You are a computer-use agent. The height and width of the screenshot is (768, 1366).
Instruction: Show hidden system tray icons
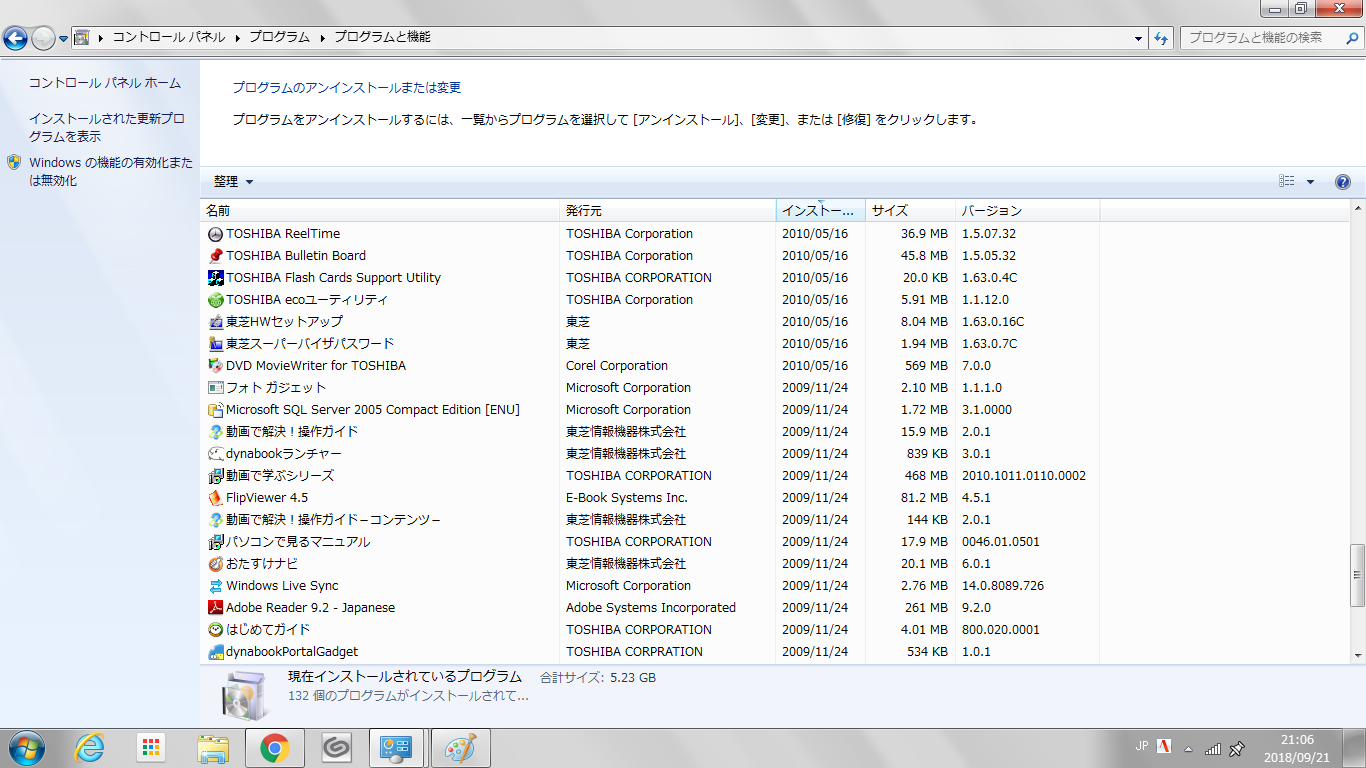1188,748
